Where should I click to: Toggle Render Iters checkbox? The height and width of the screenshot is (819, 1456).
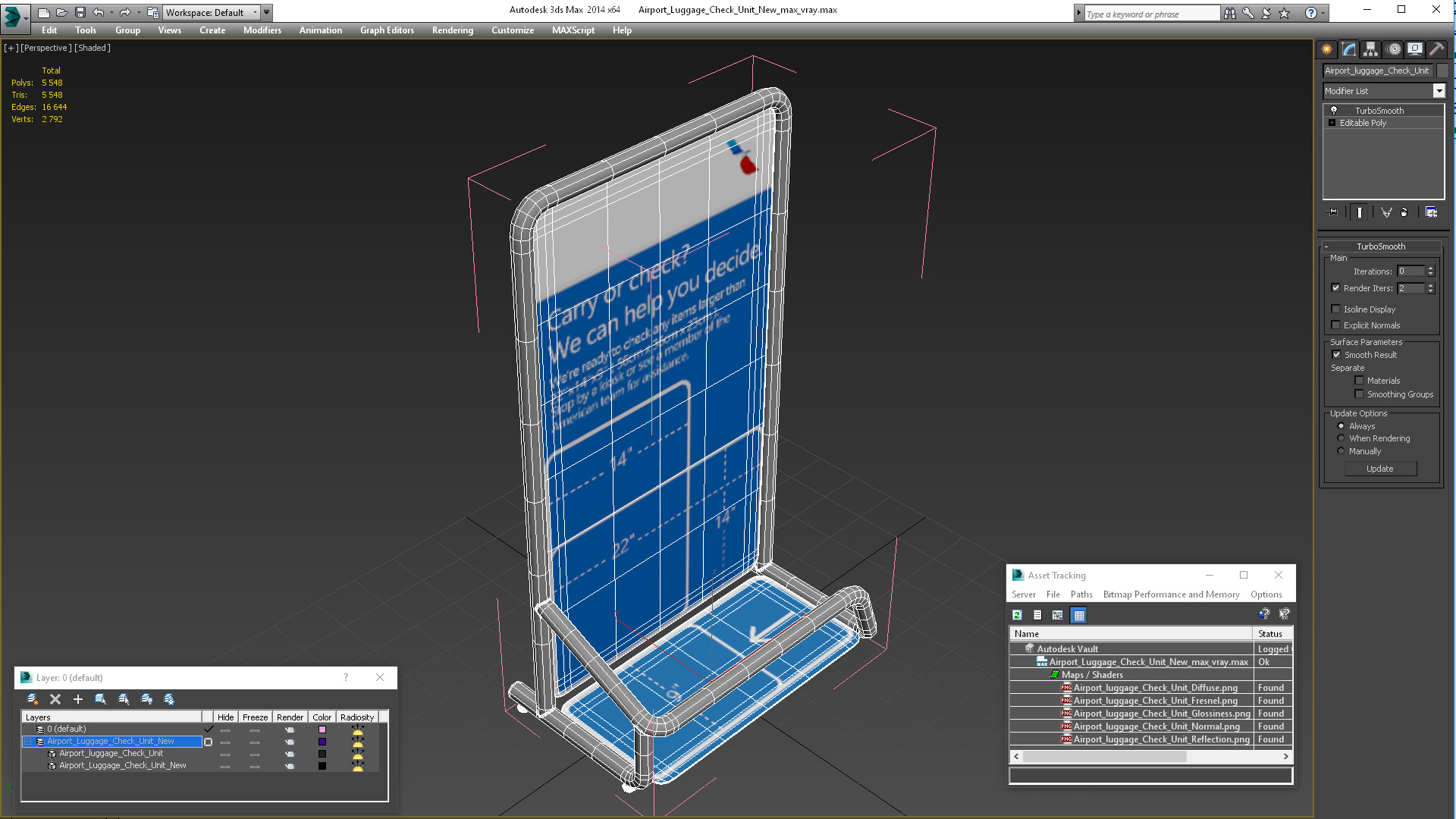click(1336, 288)
